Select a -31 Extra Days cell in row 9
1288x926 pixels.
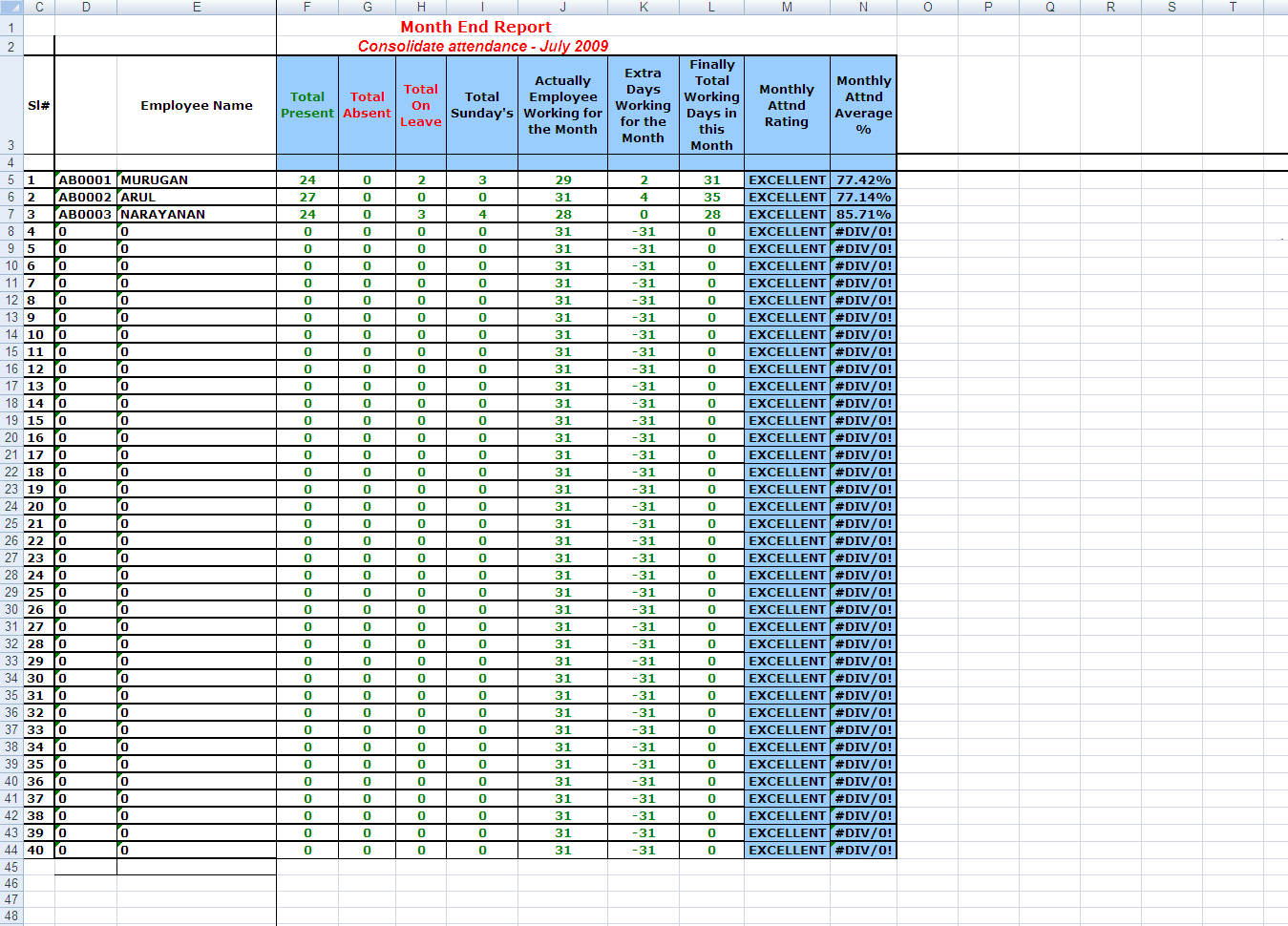coord(643,248)
